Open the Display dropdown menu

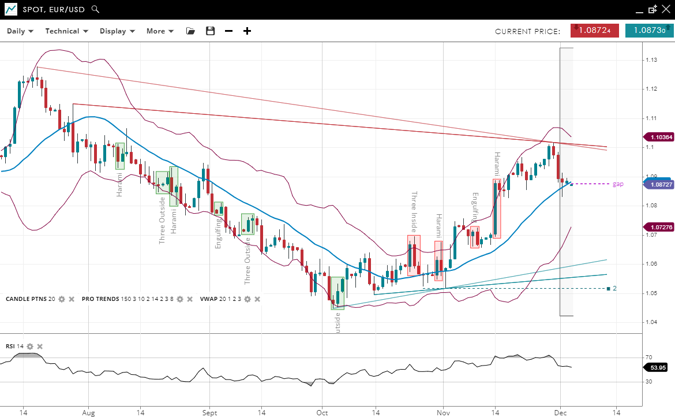coord(117,31)
